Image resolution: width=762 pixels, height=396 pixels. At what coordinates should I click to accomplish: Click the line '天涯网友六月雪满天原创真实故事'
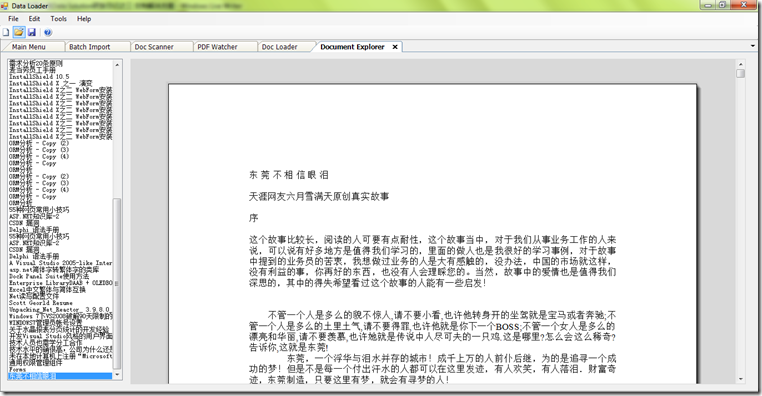point(319,196)
